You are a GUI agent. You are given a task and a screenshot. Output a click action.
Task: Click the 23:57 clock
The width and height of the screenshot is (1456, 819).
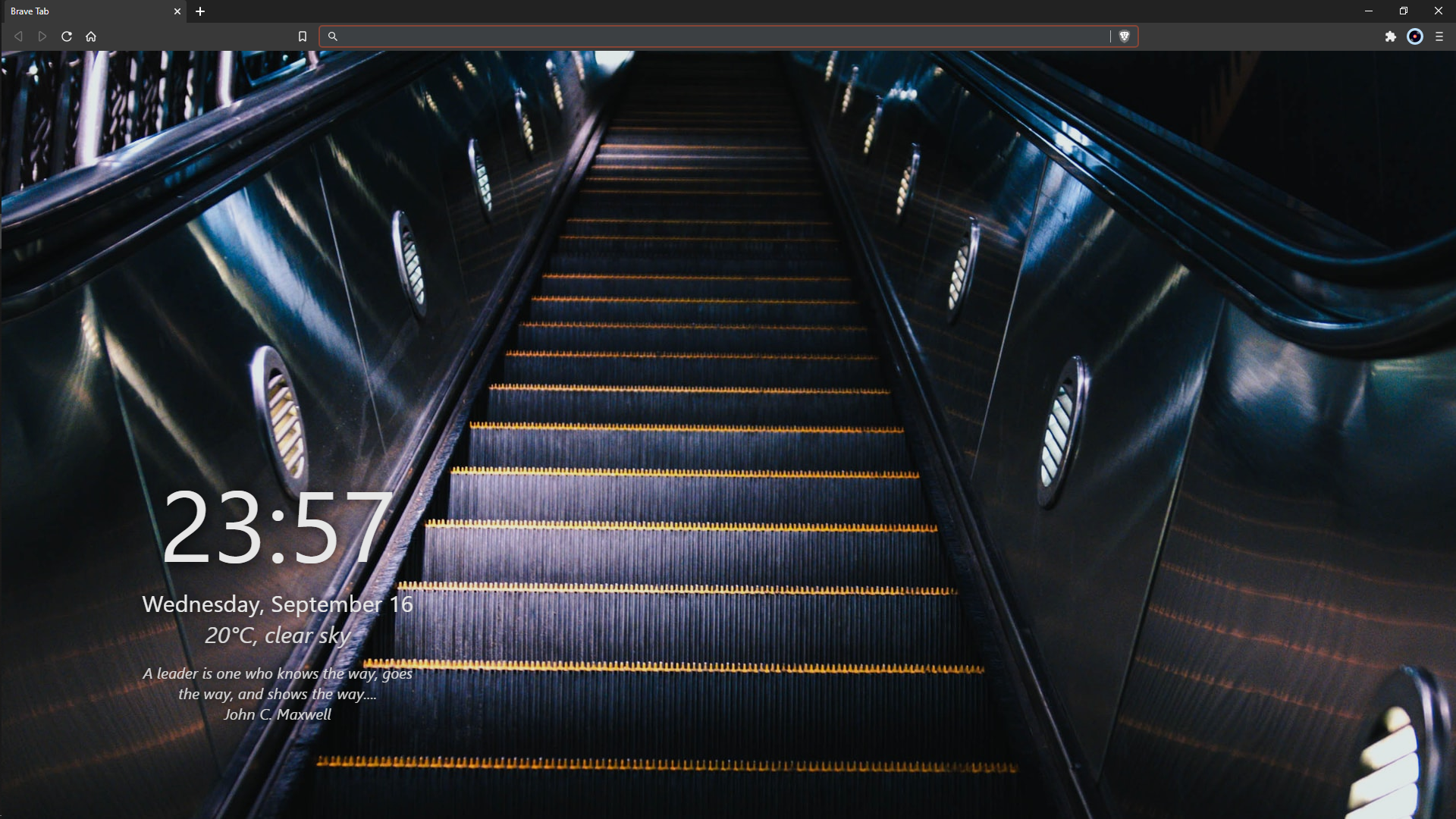[278, 527]
